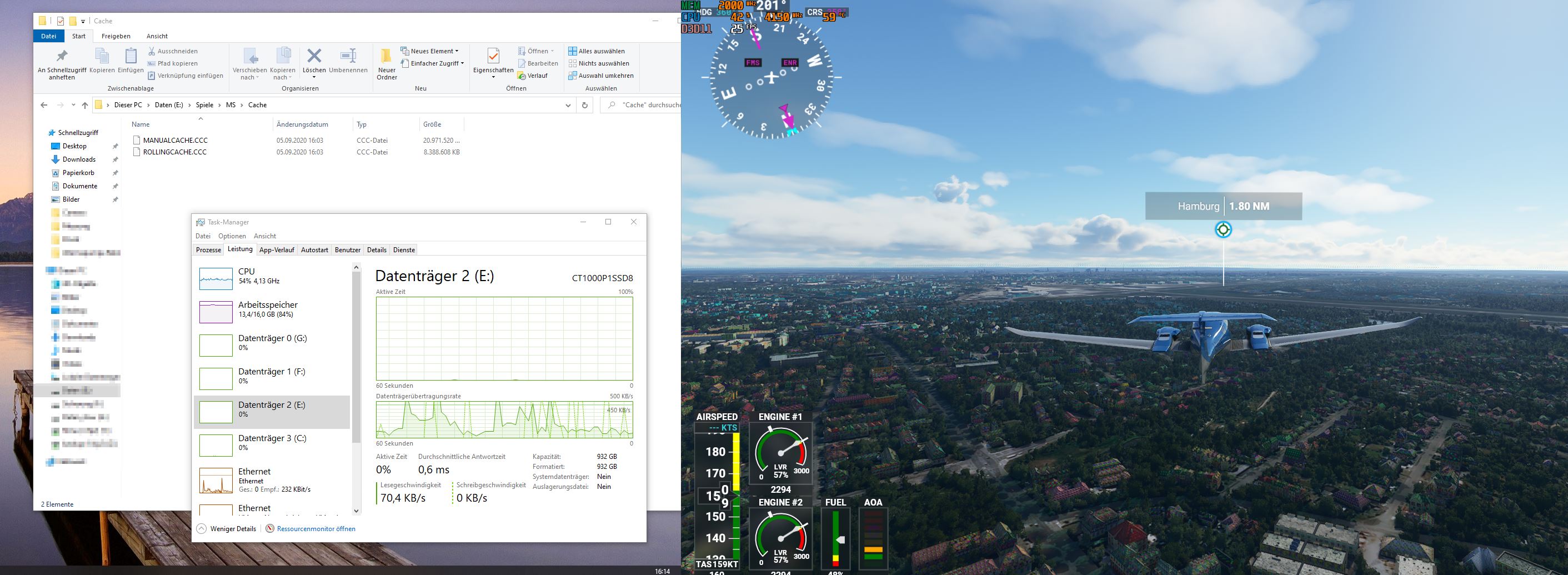Click Verknüpfung einfügen in ribbon
This screenshot has height=575, width=1568.
coord(185,76)
